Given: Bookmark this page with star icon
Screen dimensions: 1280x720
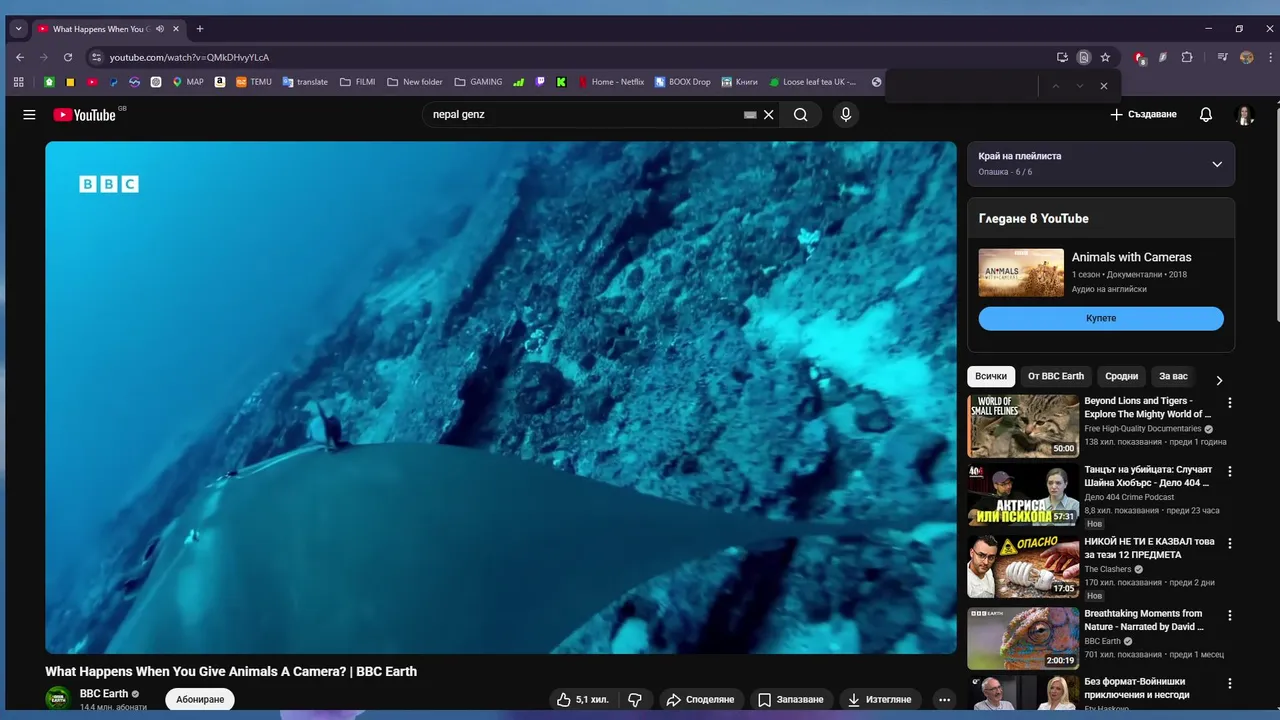Looking at the screenshot, I should (x=1105, y=57).
